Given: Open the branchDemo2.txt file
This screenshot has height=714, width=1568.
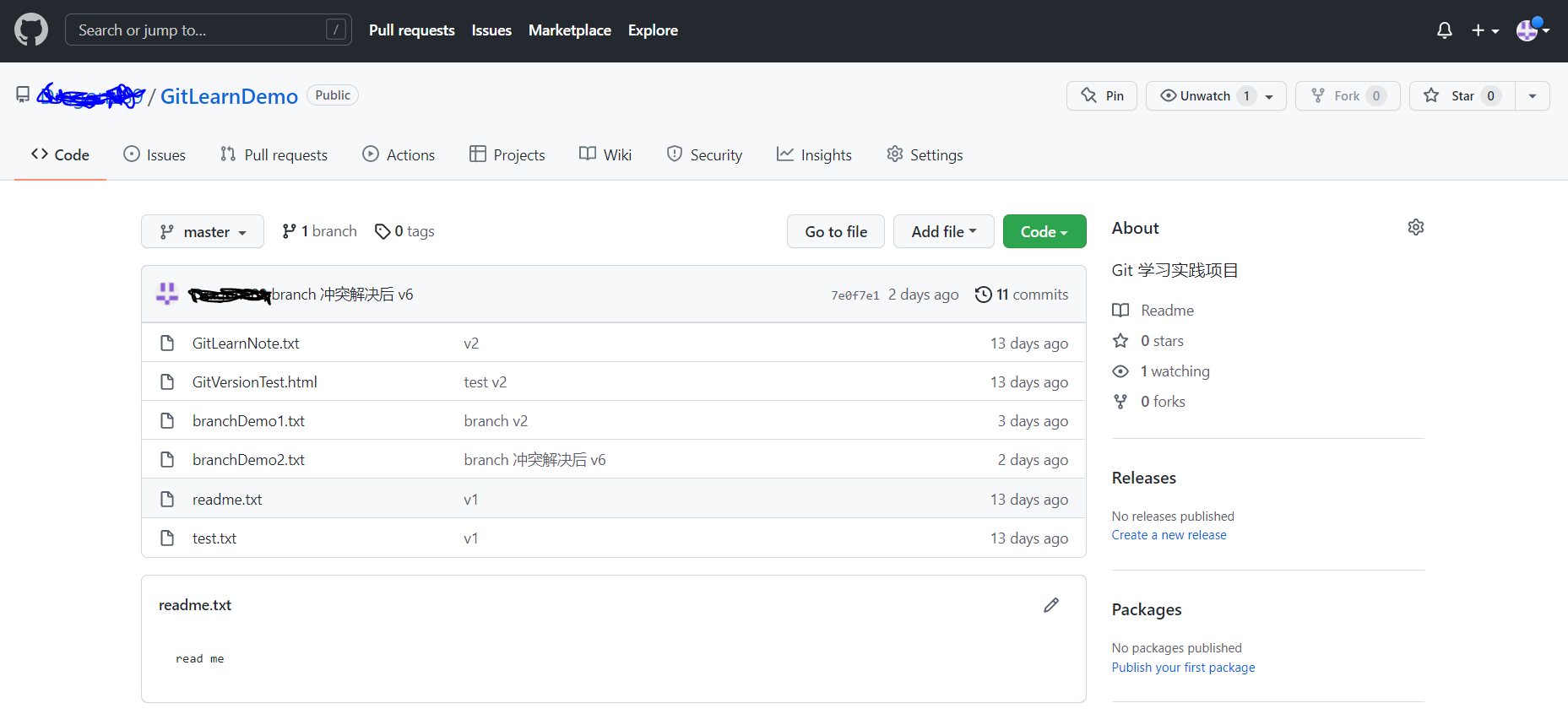Looking at the screenshot, I should tap(248, 460).
